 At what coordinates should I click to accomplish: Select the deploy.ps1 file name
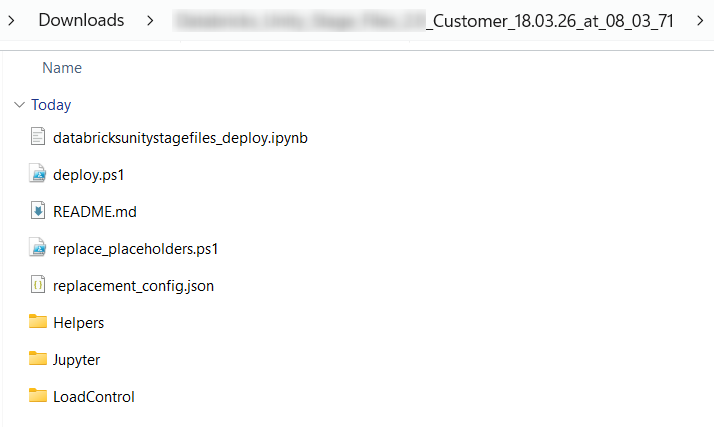pos(89,174)
